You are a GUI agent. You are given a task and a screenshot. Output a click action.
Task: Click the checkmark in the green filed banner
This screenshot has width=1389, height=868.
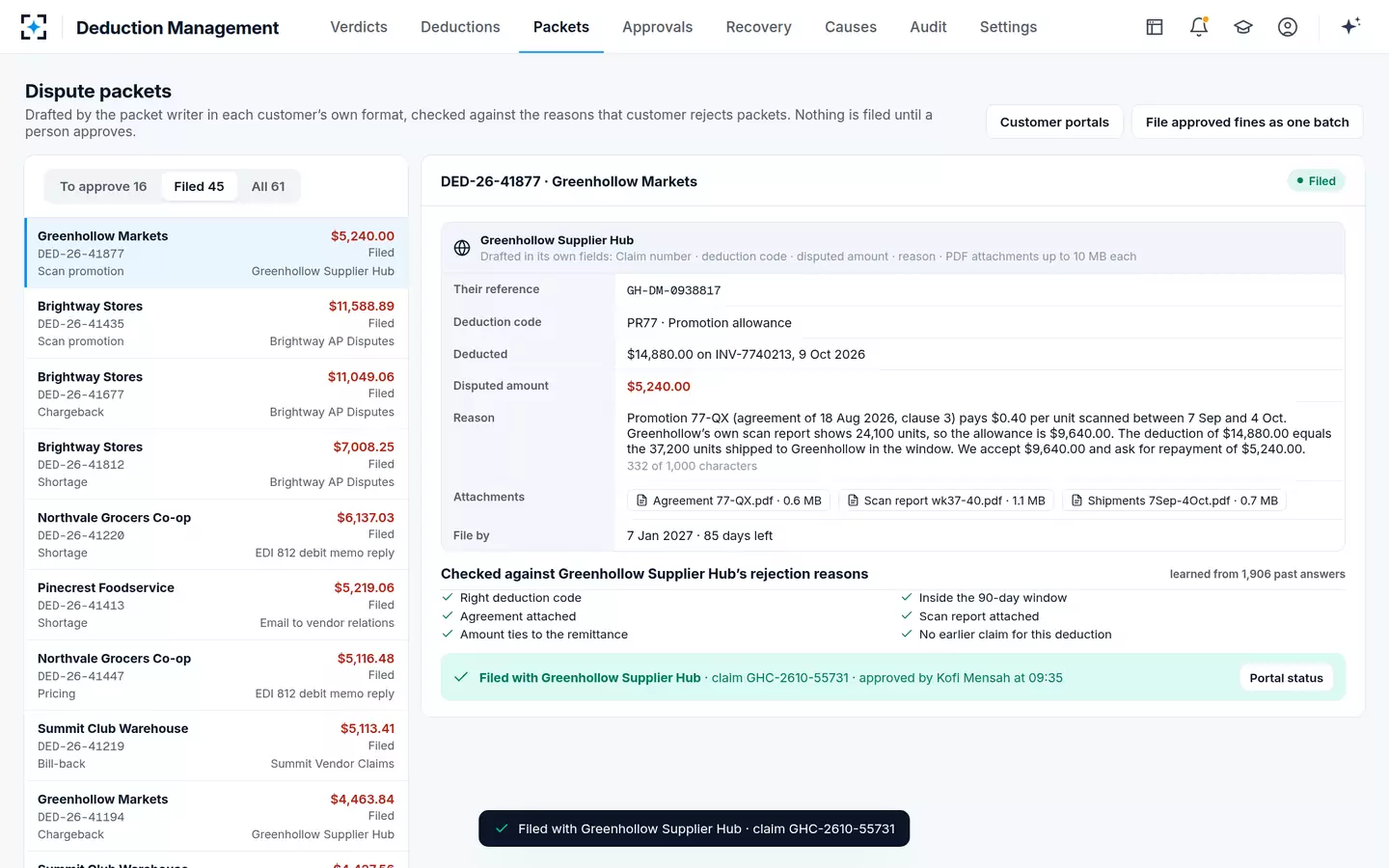click(462, 677)
